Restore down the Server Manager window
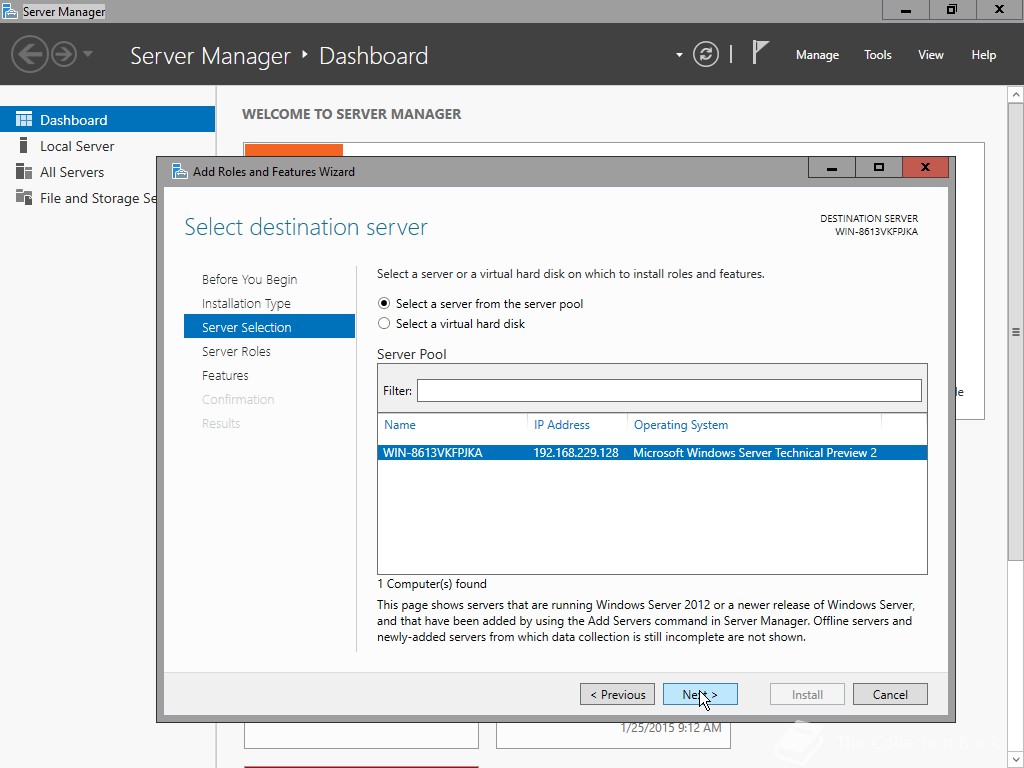The width and height of the screenshot is (1024, 768). click(x=952, y=10)
